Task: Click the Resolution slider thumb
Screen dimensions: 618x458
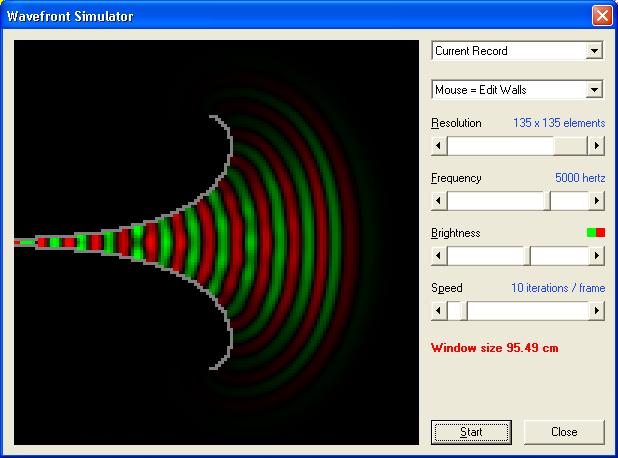Action: pyautogui.click(x=570, y=146)
